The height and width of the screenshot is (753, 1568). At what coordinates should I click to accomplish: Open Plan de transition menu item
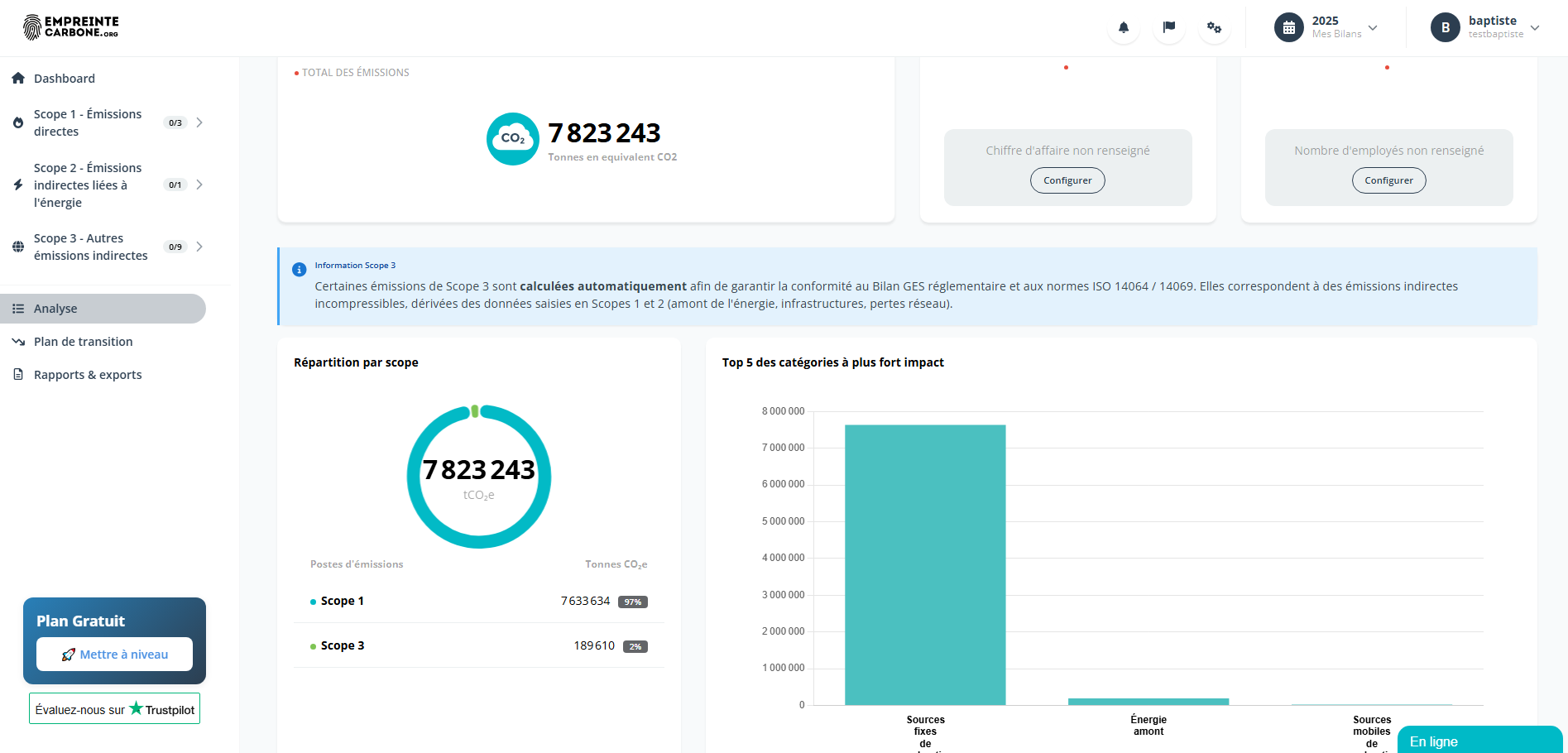click(83, 342)
